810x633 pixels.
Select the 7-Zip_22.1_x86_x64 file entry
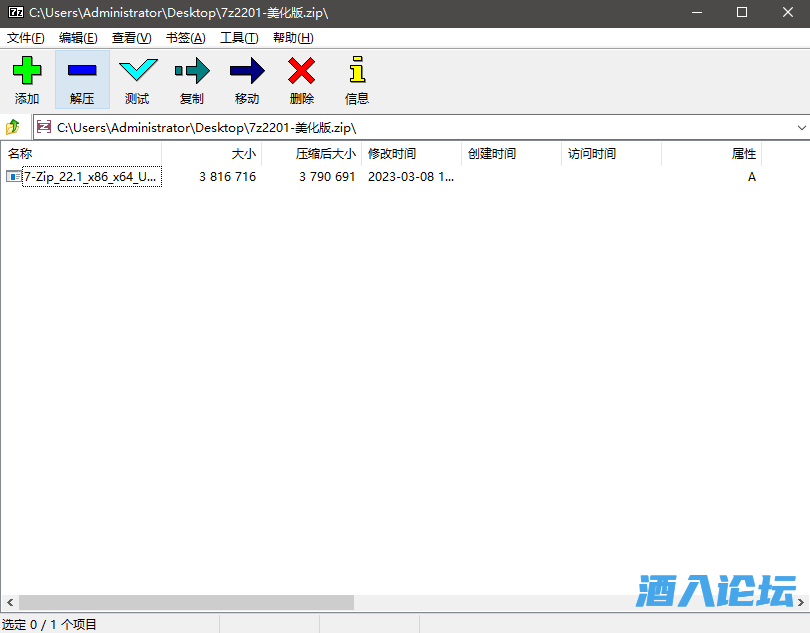(90, 177)
